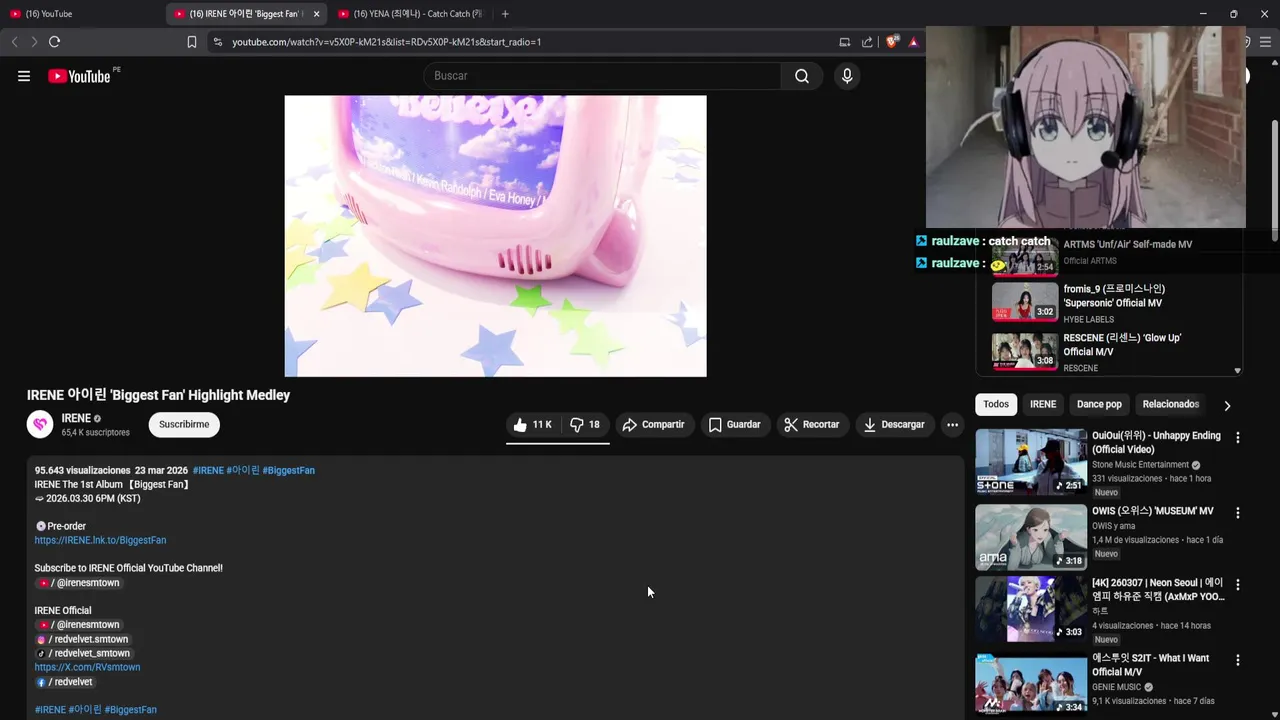
Task: Share the page via address bar icon
Action: (867, 42)
